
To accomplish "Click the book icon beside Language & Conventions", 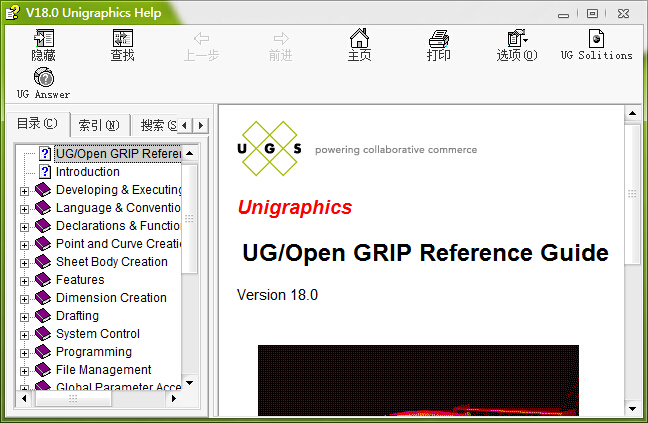I will pos(43,207).
